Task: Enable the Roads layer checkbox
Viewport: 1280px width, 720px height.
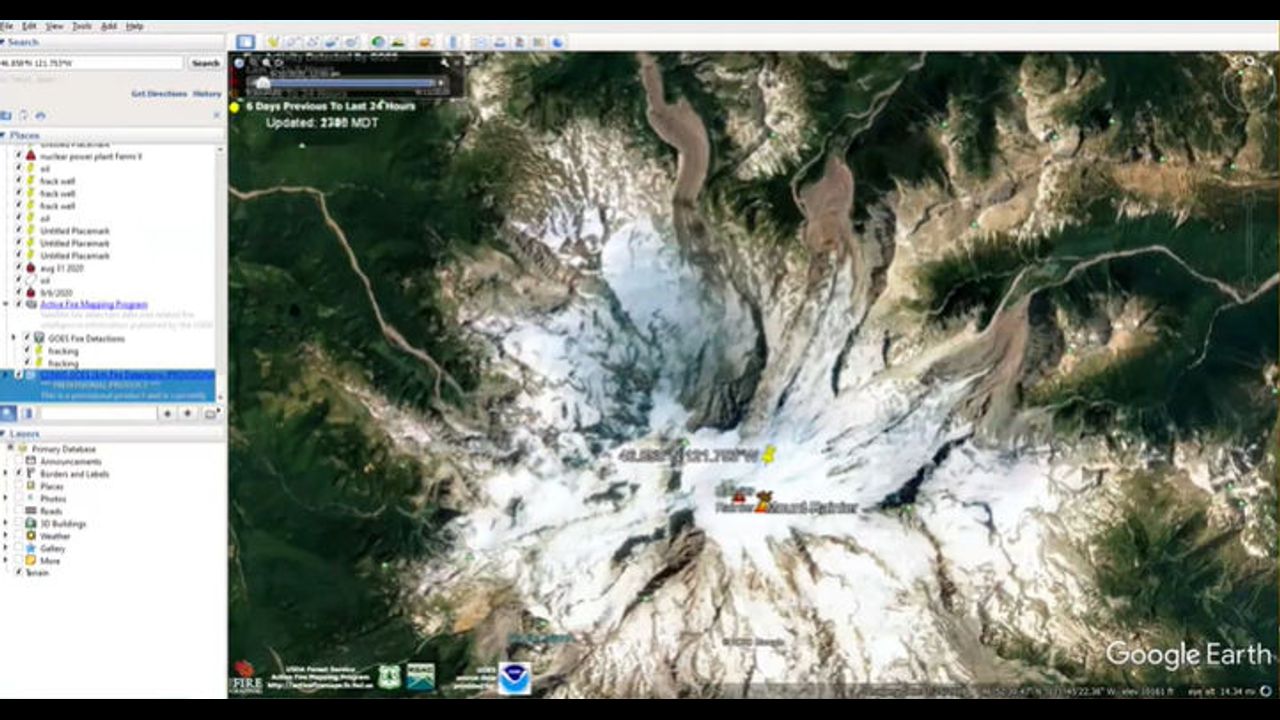Action: click(19, 511)
